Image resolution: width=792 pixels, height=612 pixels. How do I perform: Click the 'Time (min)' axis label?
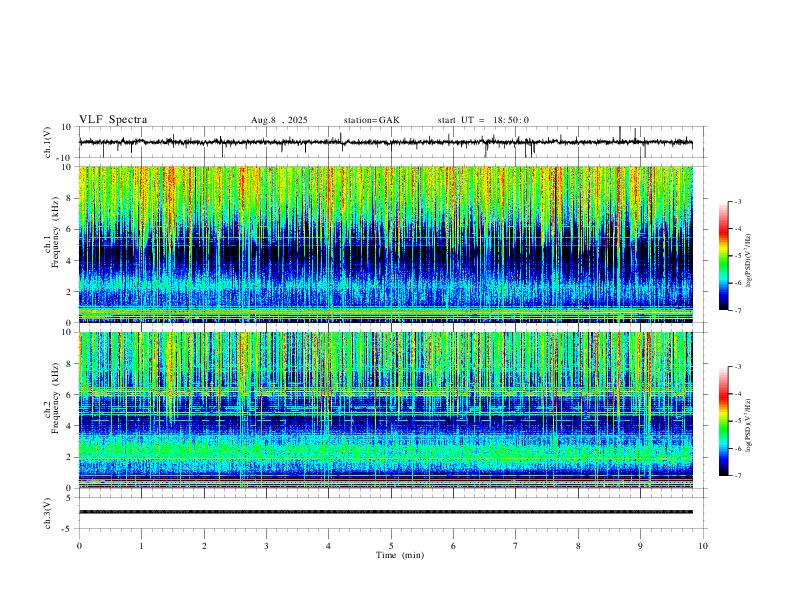400,555
